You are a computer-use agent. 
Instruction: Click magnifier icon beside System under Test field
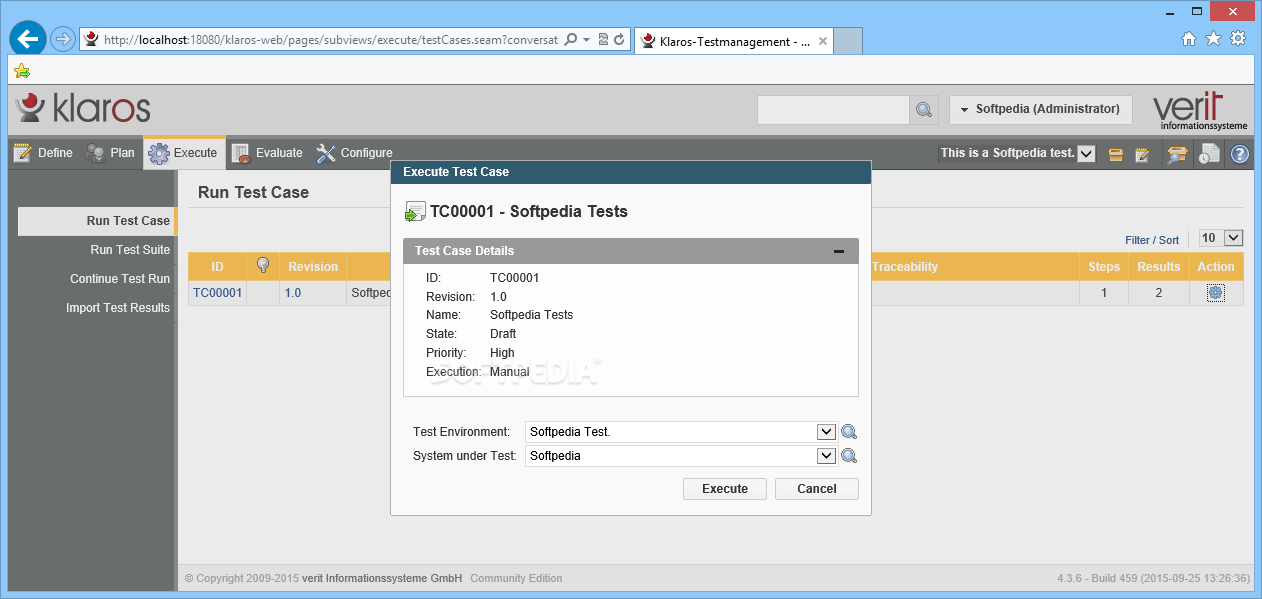click(849, 456)
